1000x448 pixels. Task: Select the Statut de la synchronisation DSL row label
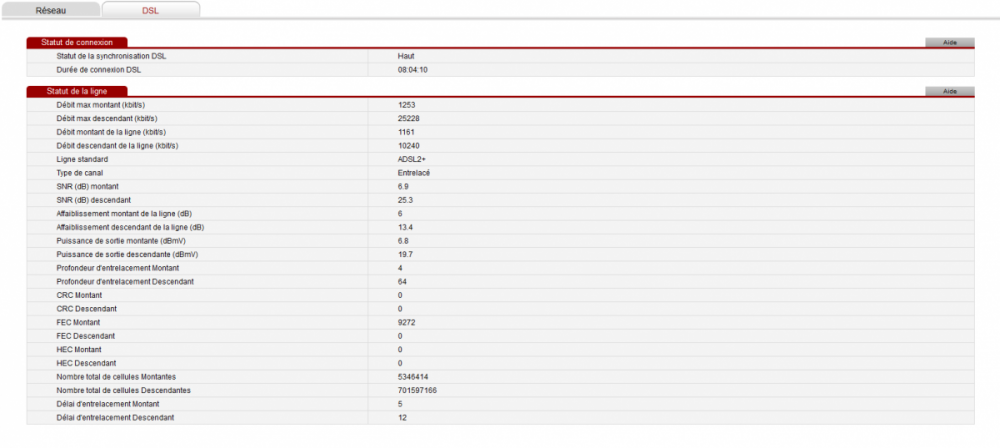point(111,56)
